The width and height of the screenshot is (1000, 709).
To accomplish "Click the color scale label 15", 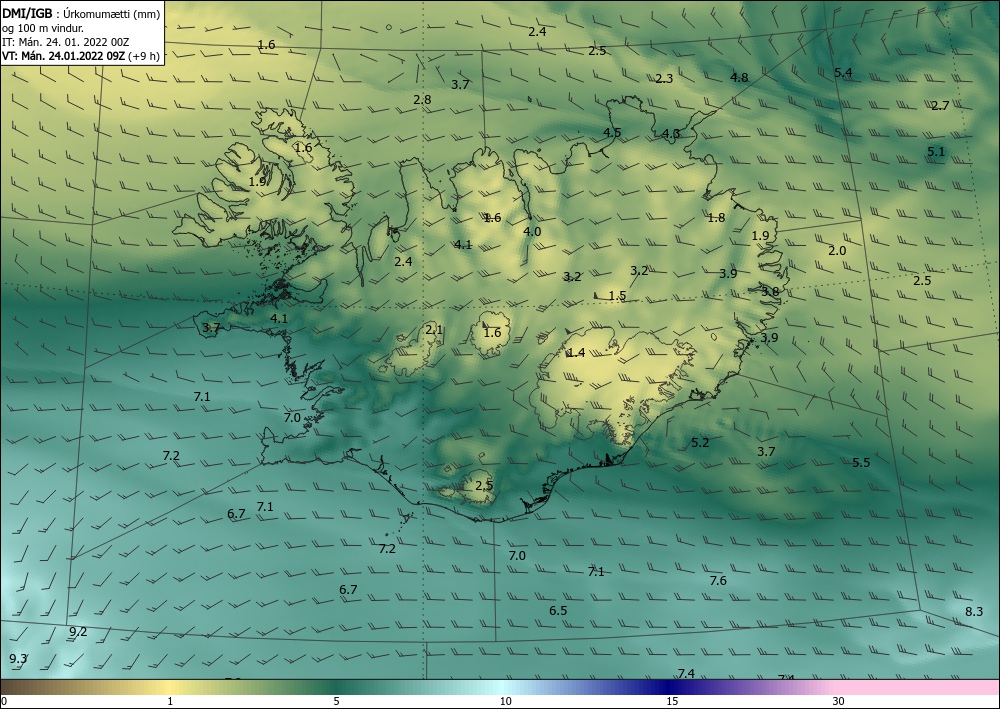I will 672,702.
